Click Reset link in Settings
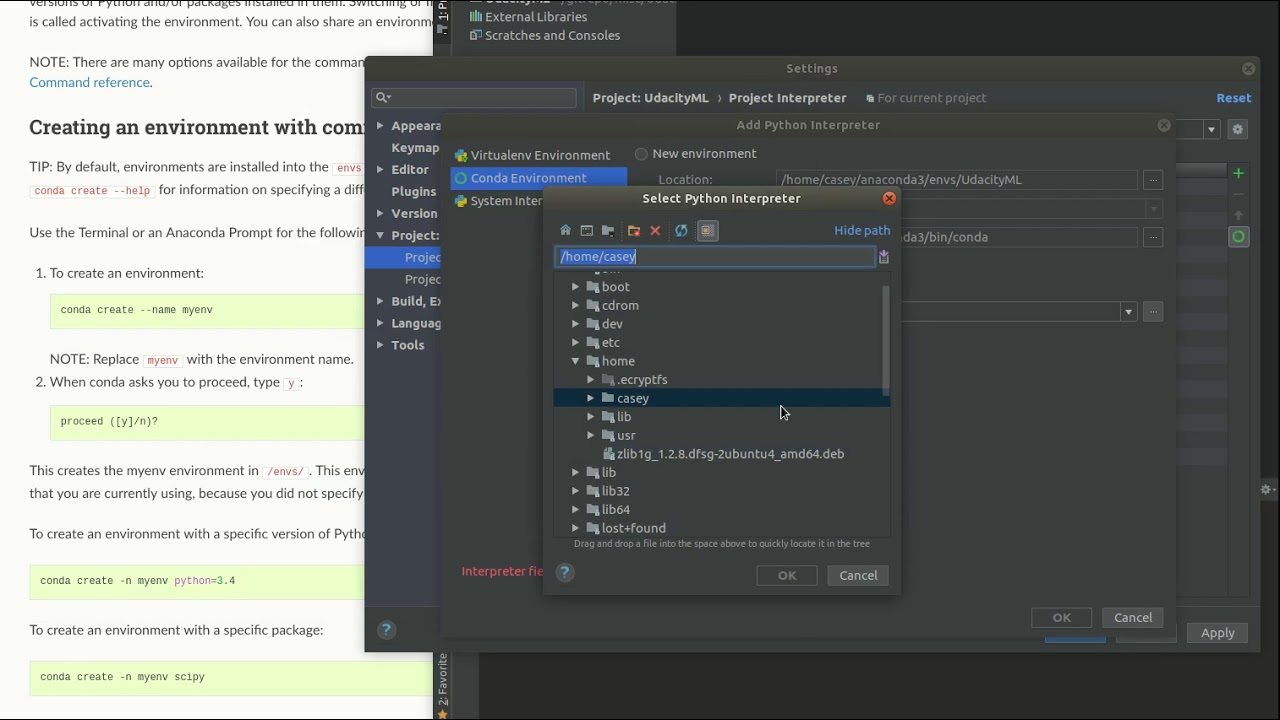The height and width of the screenshot is (720, 1280). tap(1233, 98)
